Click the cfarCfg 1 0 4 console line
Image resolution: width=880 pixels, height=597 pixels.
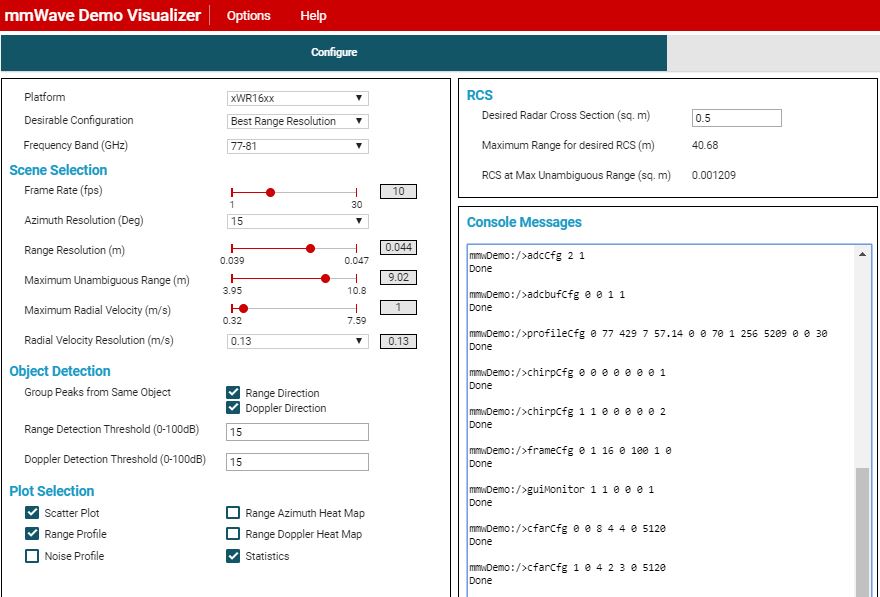tap(567, 567)
